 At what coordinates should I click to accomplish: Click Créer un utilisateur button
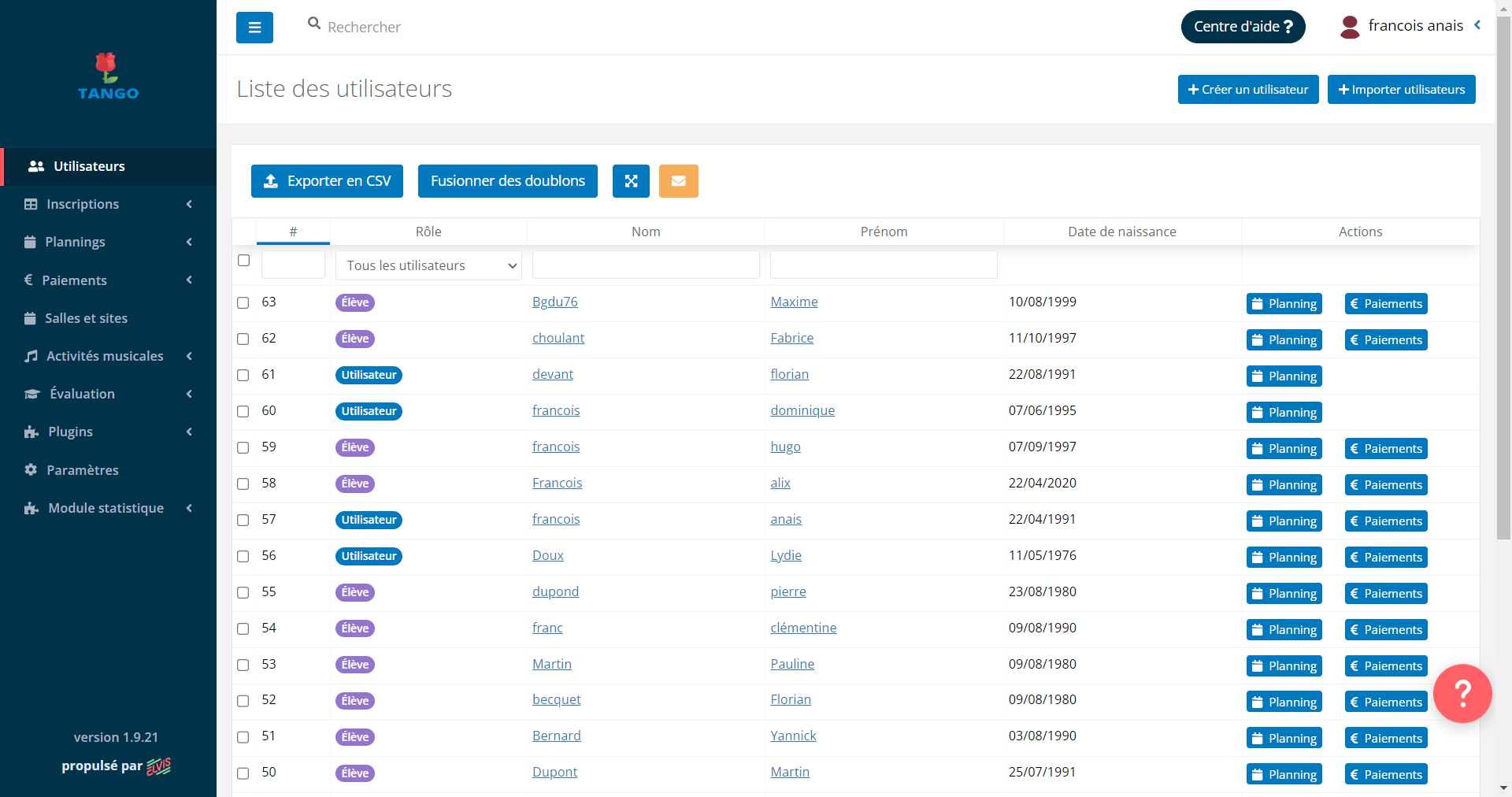(x=1247, y=90)
